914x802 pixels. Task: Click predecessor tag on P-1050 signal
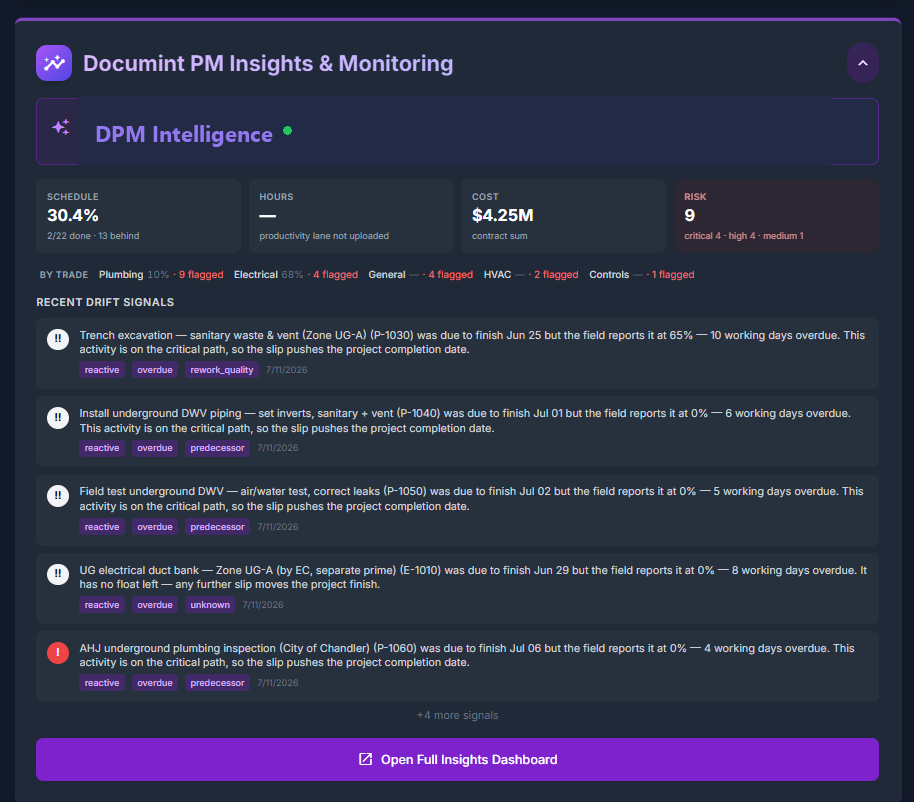click(217, 526)
